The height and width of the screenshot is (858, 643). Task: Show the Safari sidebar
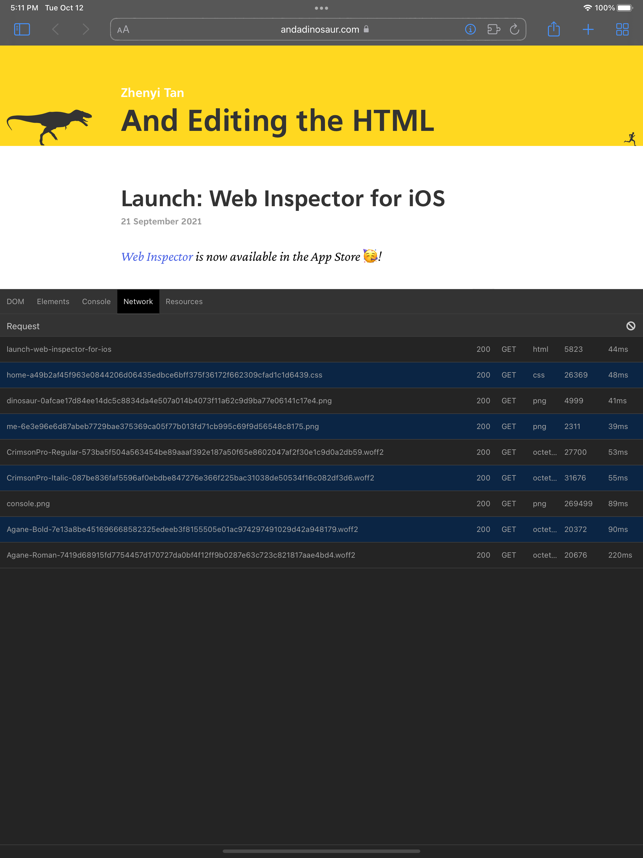pyautogui.click(x=22, y=30)
